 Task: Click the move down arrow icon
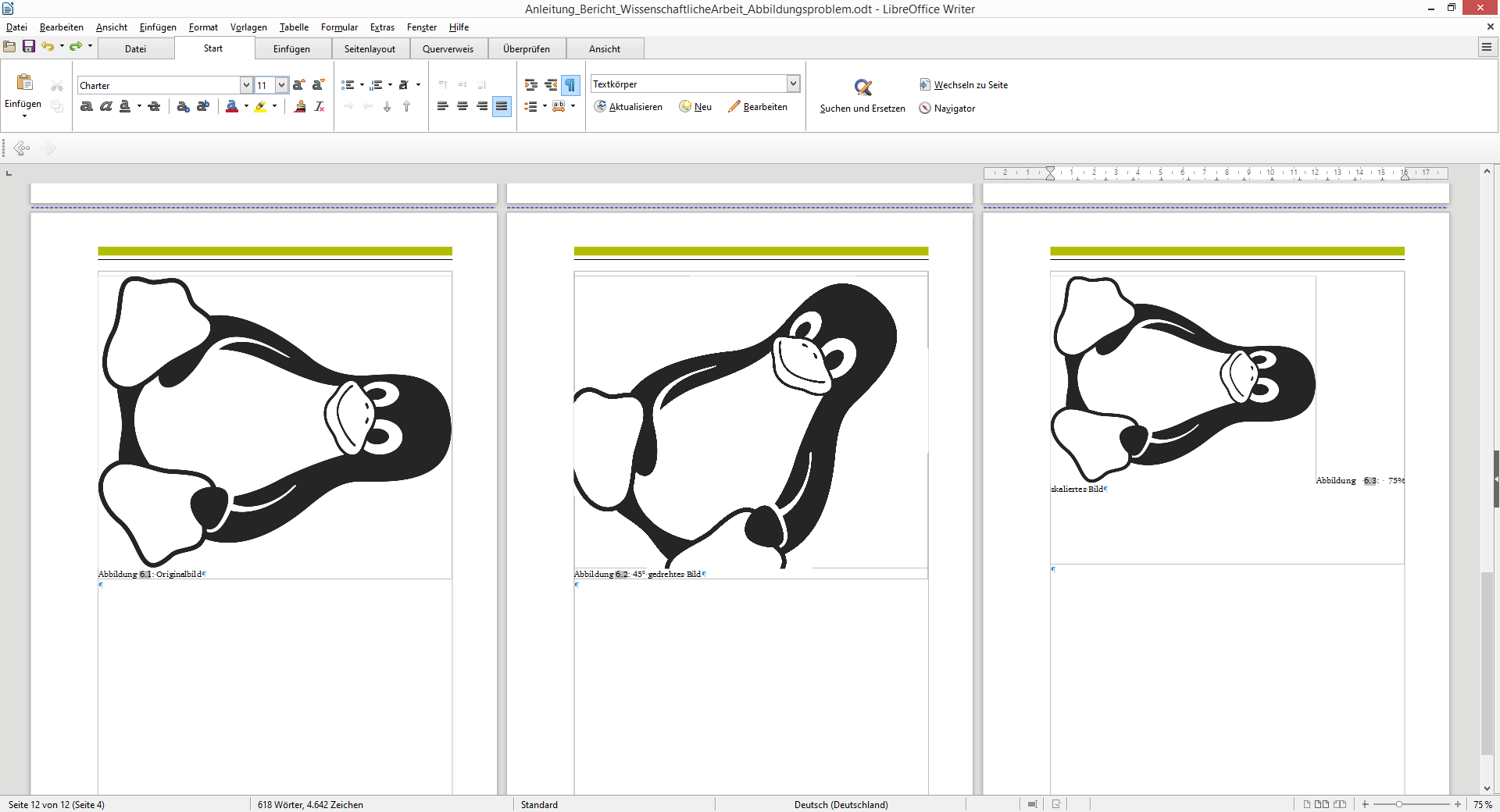[387, 106]
